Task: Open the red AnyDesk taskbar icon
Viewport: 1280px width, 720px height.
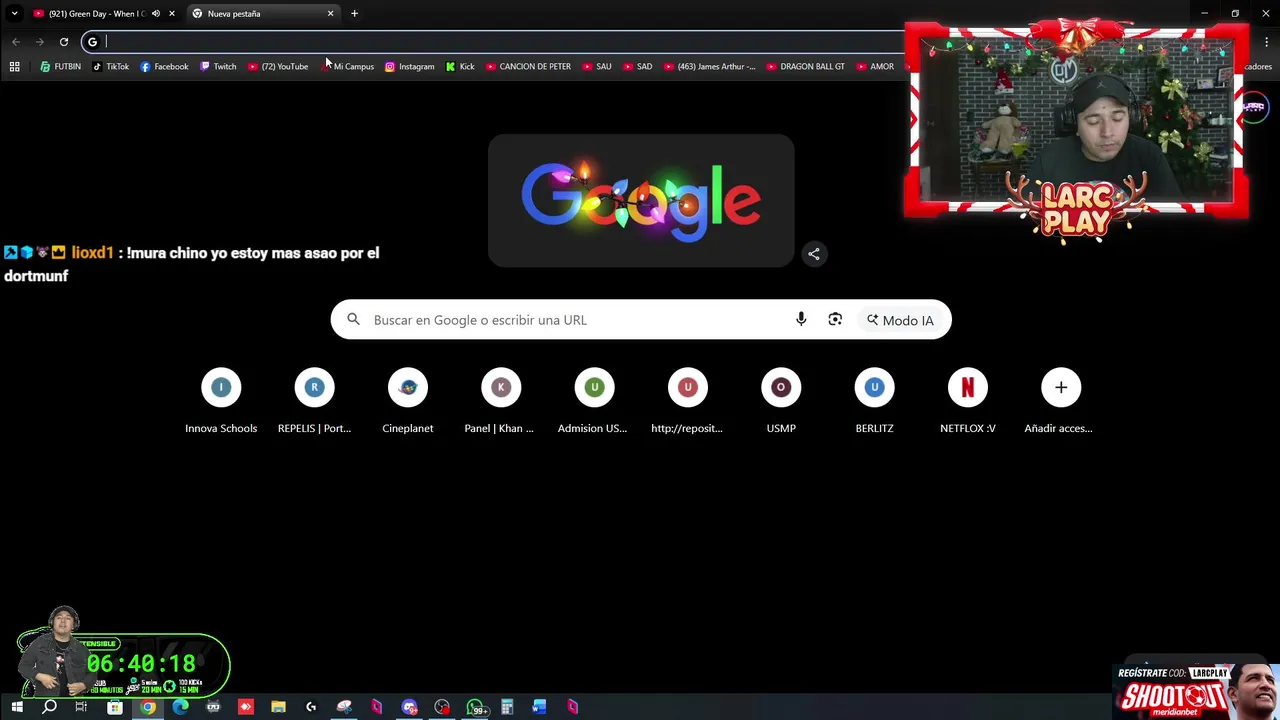Action: point(246,708)
